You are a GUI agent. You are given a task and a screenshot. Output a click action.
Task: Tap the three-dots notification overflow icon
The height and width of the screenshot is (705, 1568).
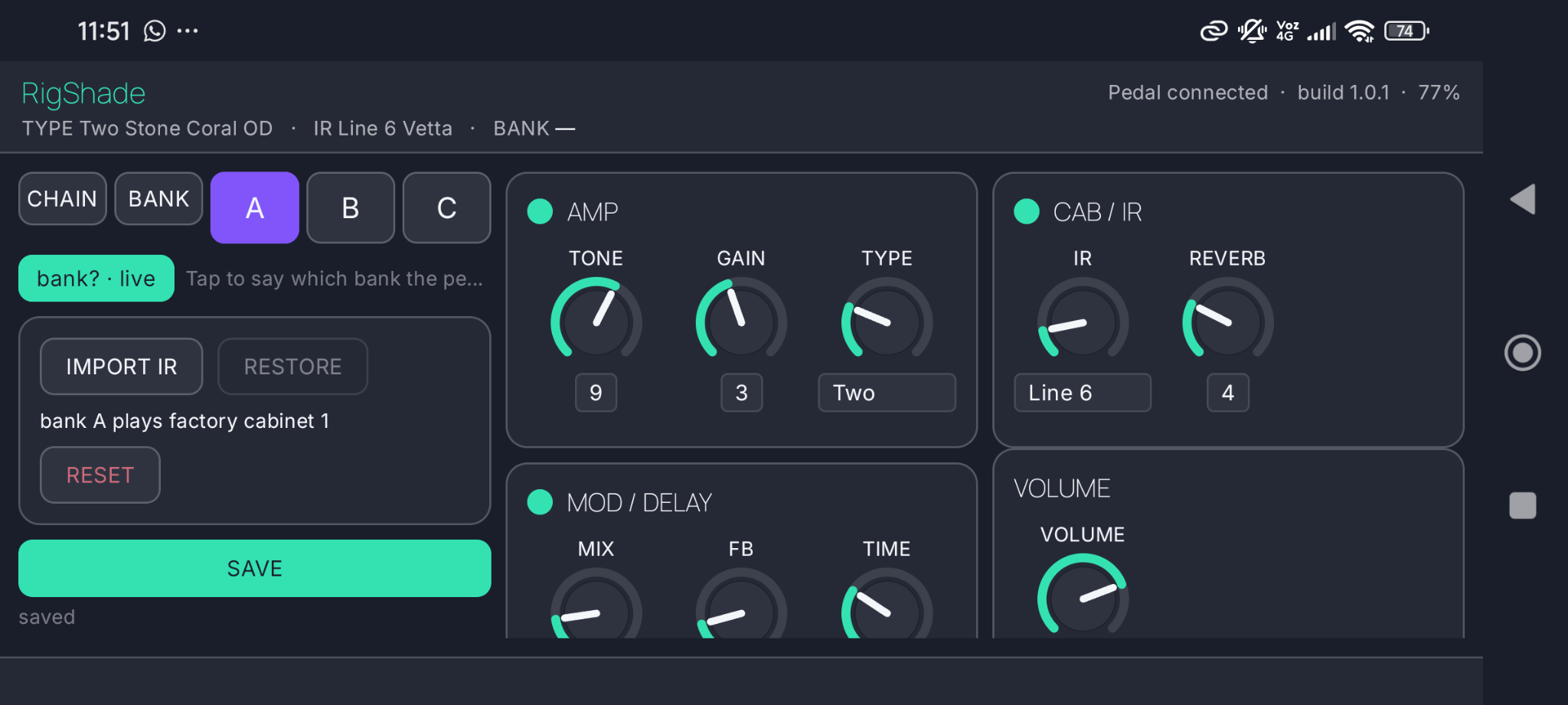188,31
